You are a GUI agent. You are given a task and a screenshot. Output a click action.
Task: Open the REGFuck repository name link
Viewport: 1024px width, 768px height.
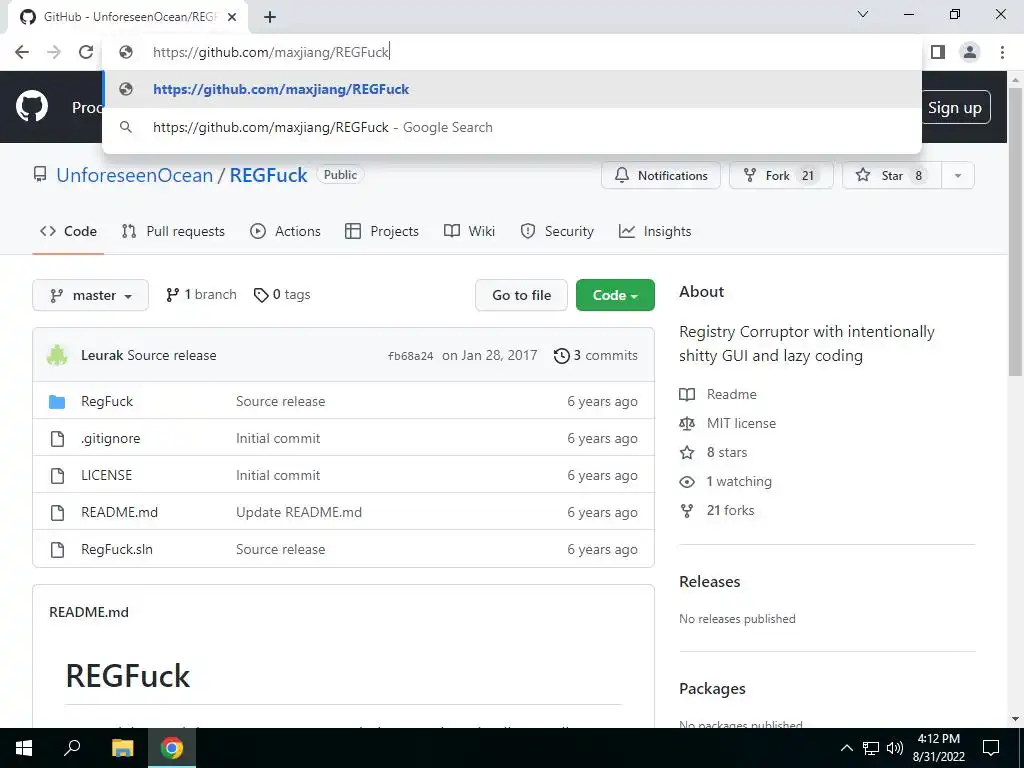pos(268,175)
